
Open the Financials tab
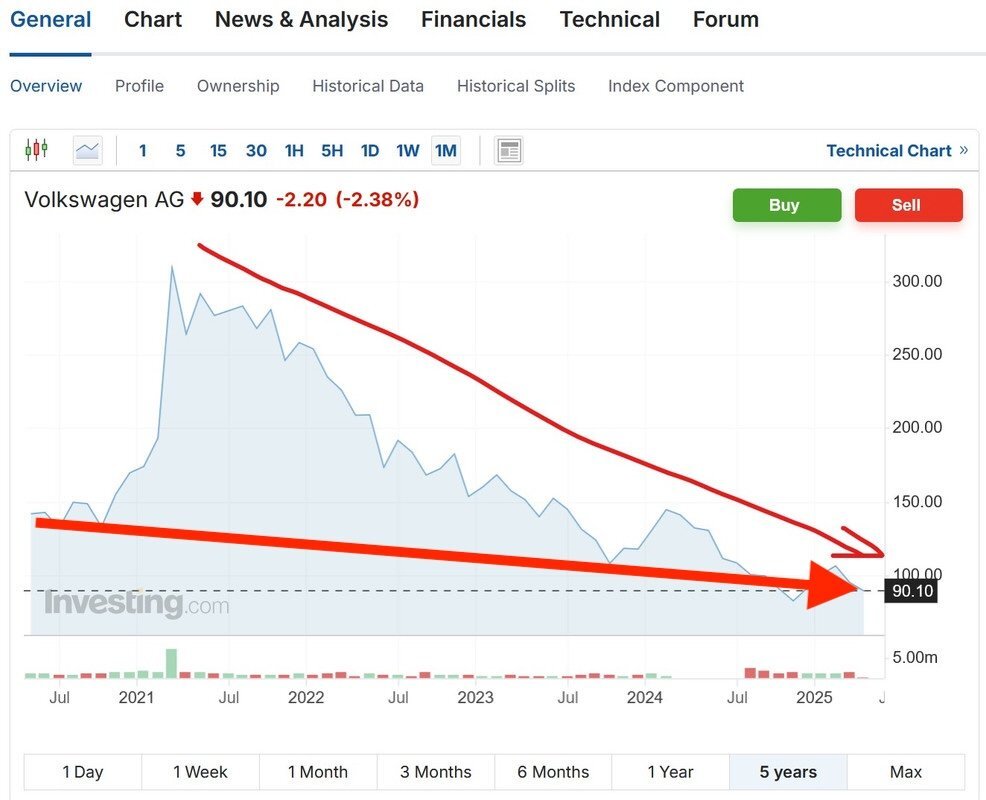pos(474,19)
